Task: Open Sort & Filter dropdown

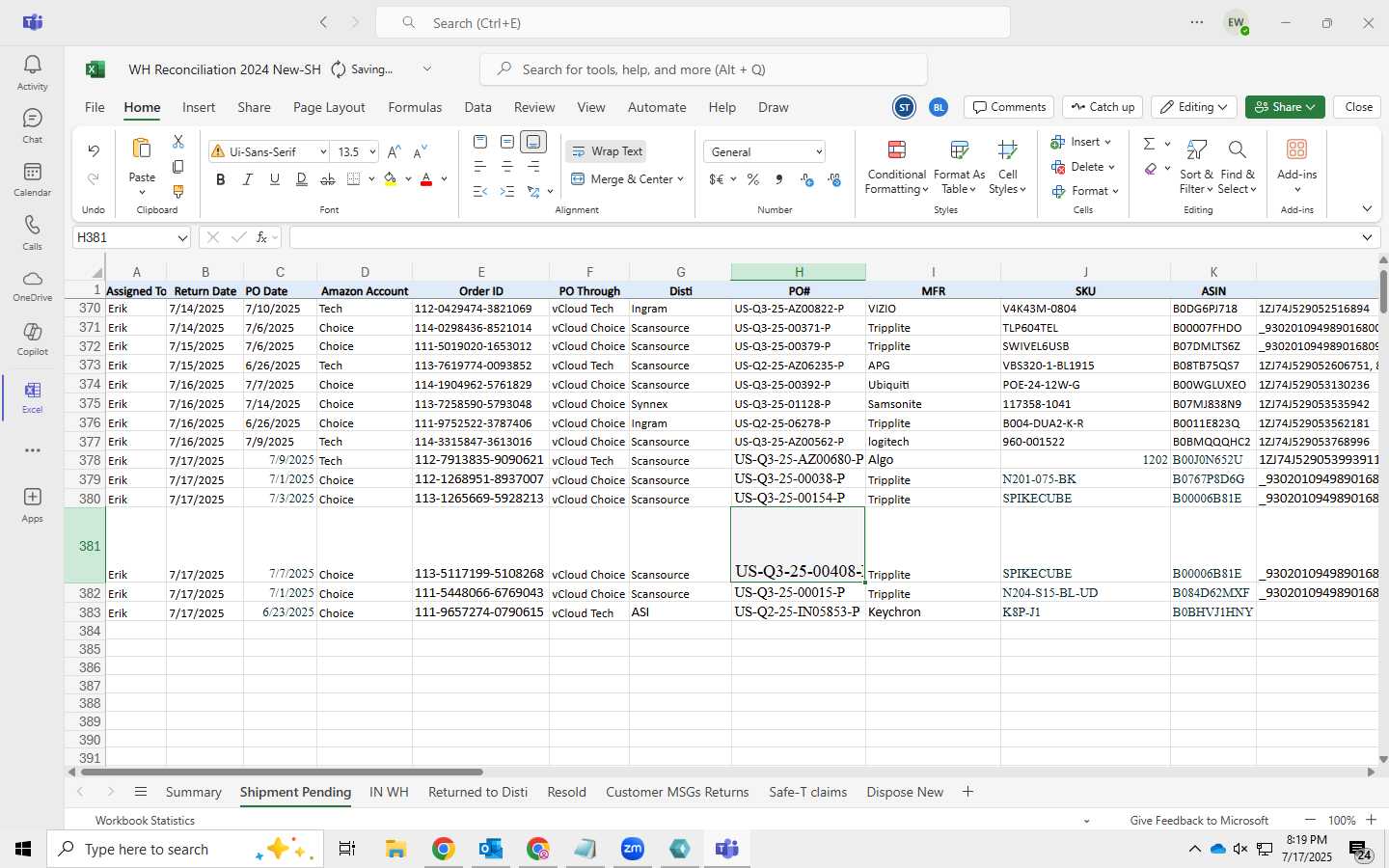Action: coord(1196,167)
